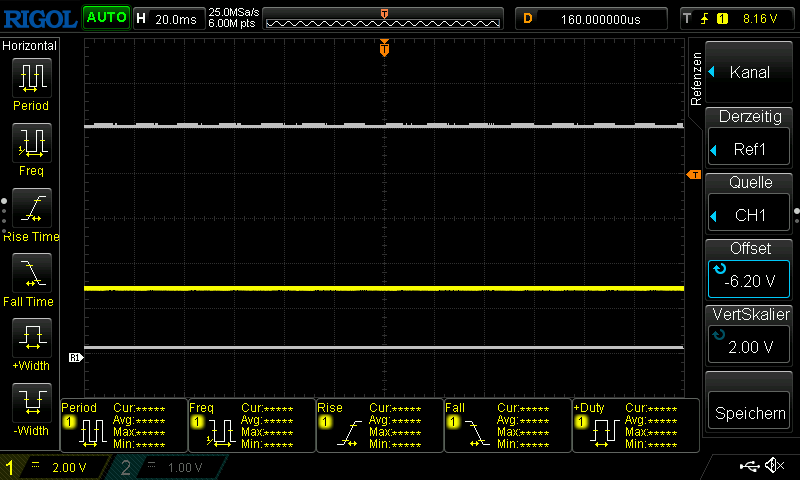Open the Kanal menu option
This screenshot has height=480, width=800.
(x=750, y=72)
